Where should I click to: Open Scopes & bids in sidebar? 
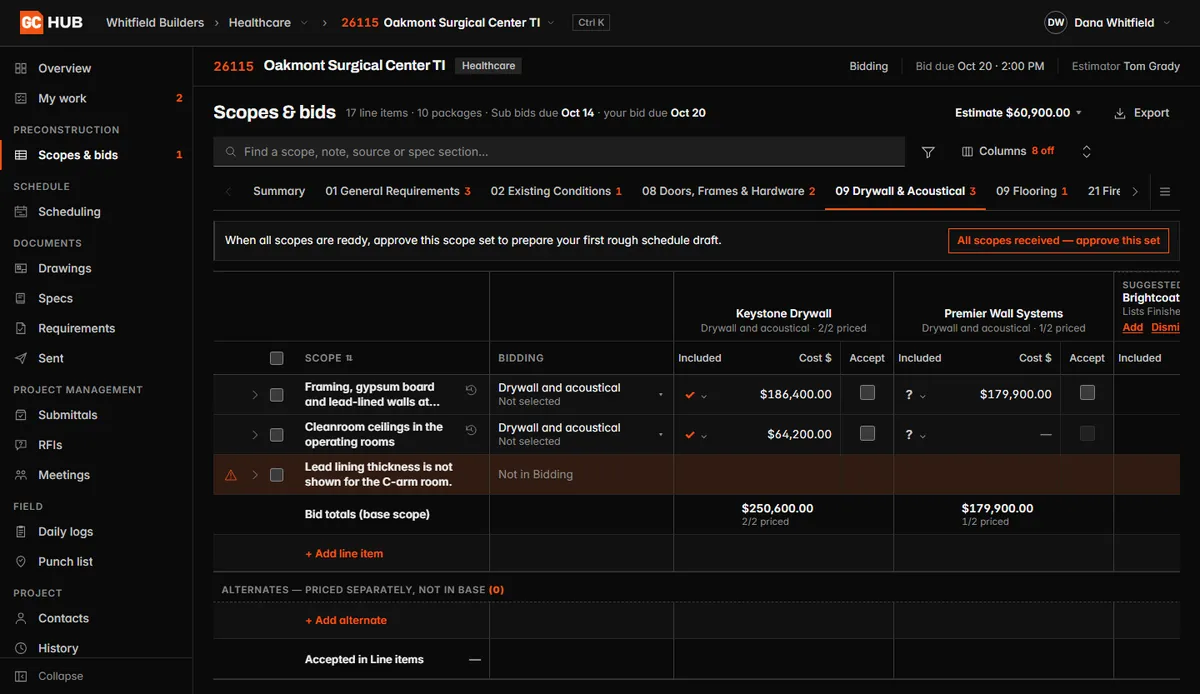(x=78, y=155)
